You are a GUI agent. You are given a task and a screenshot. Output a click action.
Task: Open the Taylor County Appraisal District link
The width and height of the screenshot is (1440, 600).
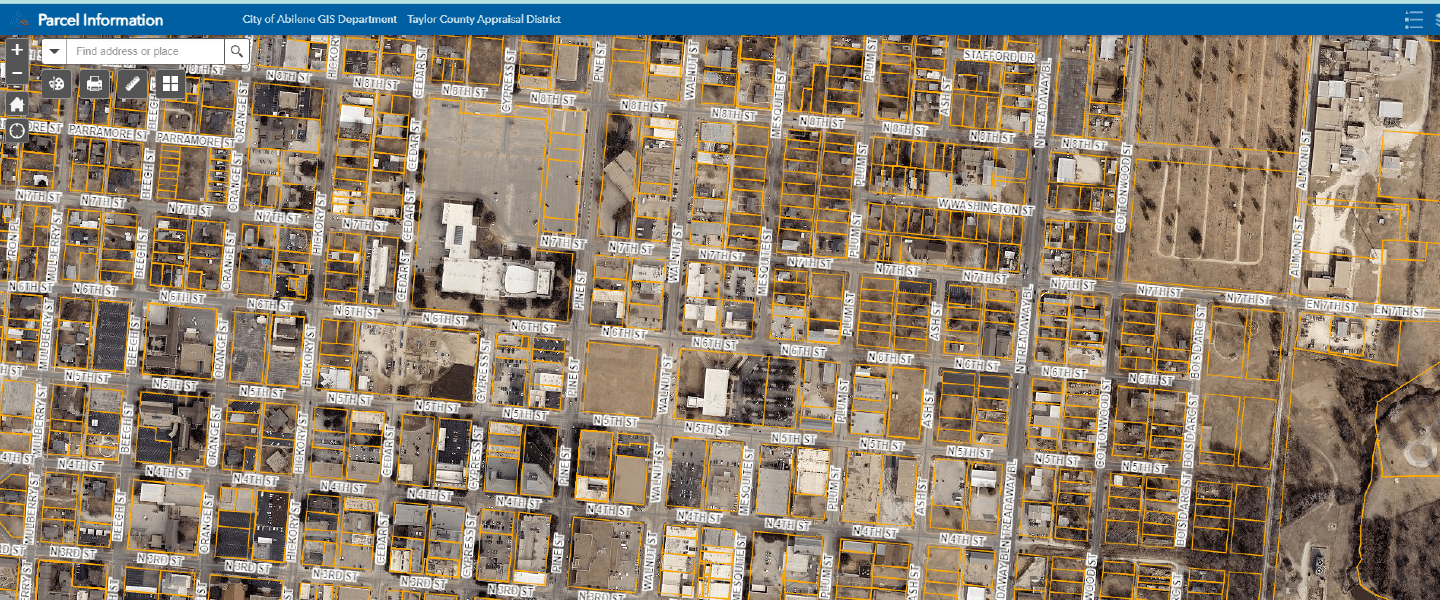[x=484, y=19]
